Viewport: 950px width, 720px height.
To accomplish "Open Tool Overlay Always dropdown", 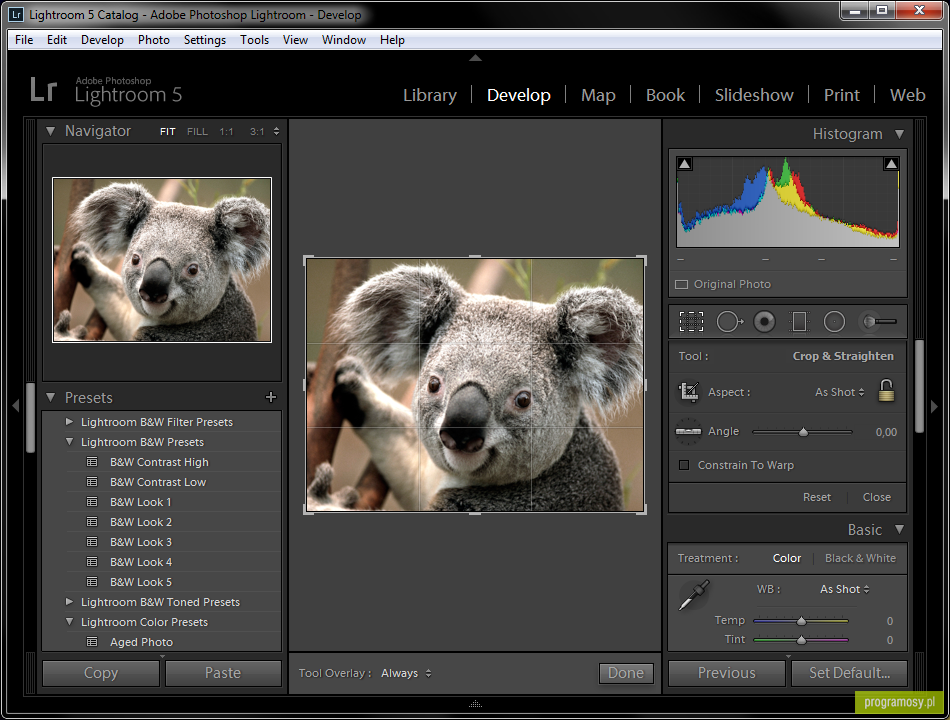I will (406, 673).
